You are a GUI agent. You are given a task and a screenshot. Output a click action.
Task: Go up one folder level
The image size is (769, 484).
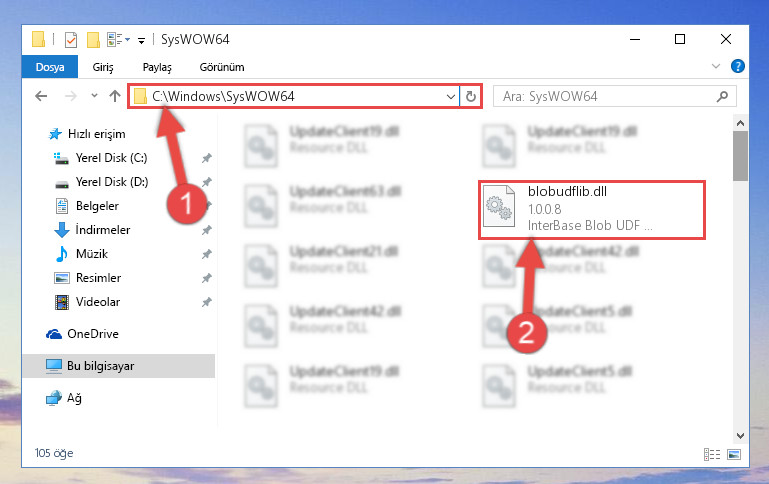click(115, 96)
